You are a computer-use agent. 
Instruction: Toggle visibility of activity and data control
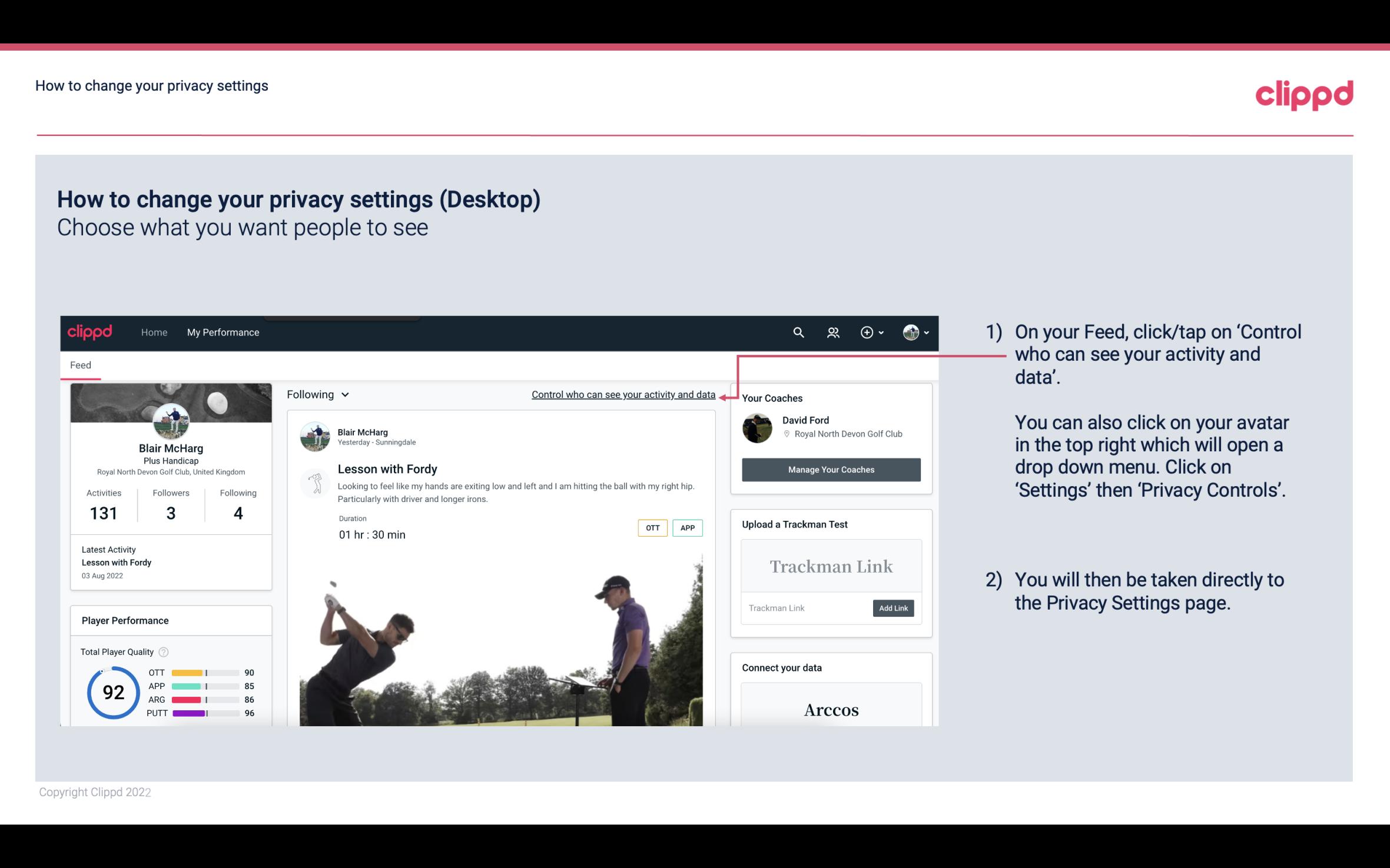[x=623, y=393]
